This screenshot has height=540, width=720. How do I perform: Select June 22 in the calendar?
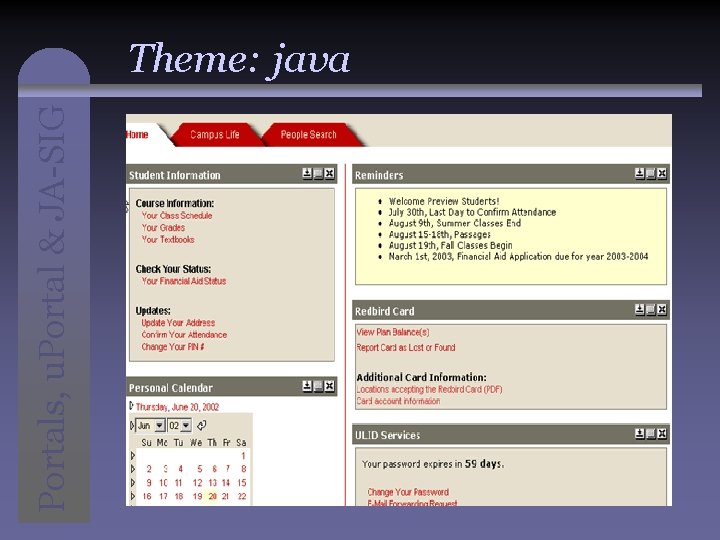click(x=242, y=496)
